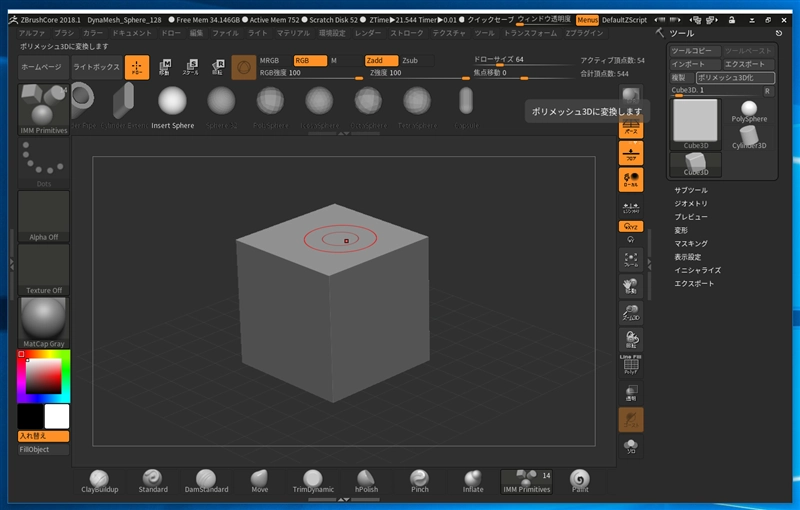800x510 pixels.
Task: Open the IMM Primitives brush picker
Action: [x=43, y=109]
